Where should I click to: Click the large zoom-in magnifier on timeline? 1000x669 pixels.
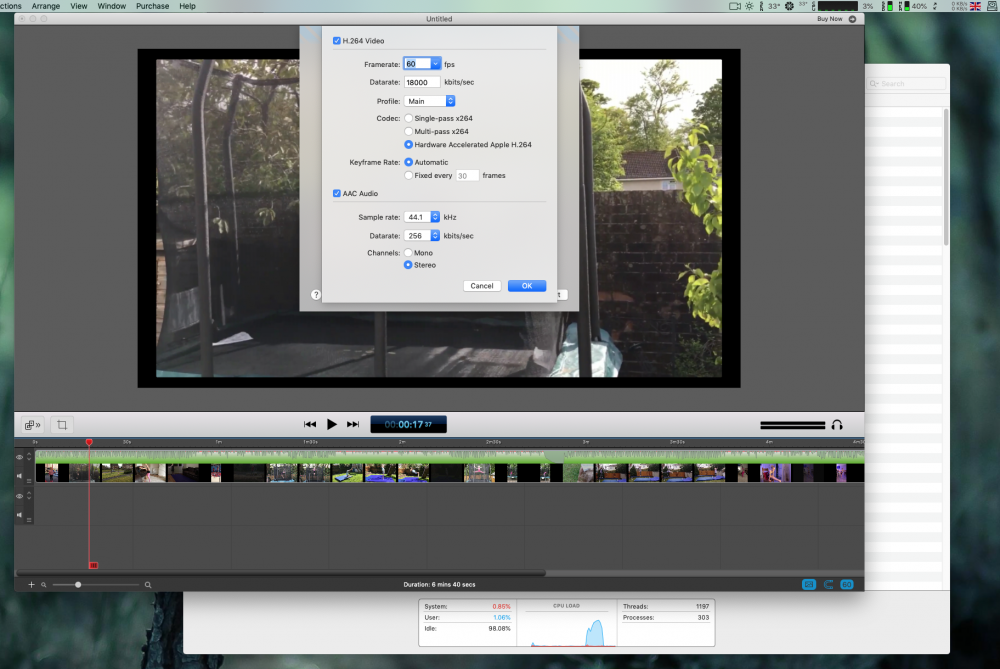(x=148, y=585)
